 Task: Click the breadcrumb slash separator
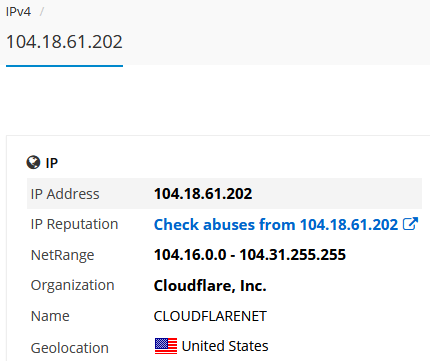pos(42,12)
